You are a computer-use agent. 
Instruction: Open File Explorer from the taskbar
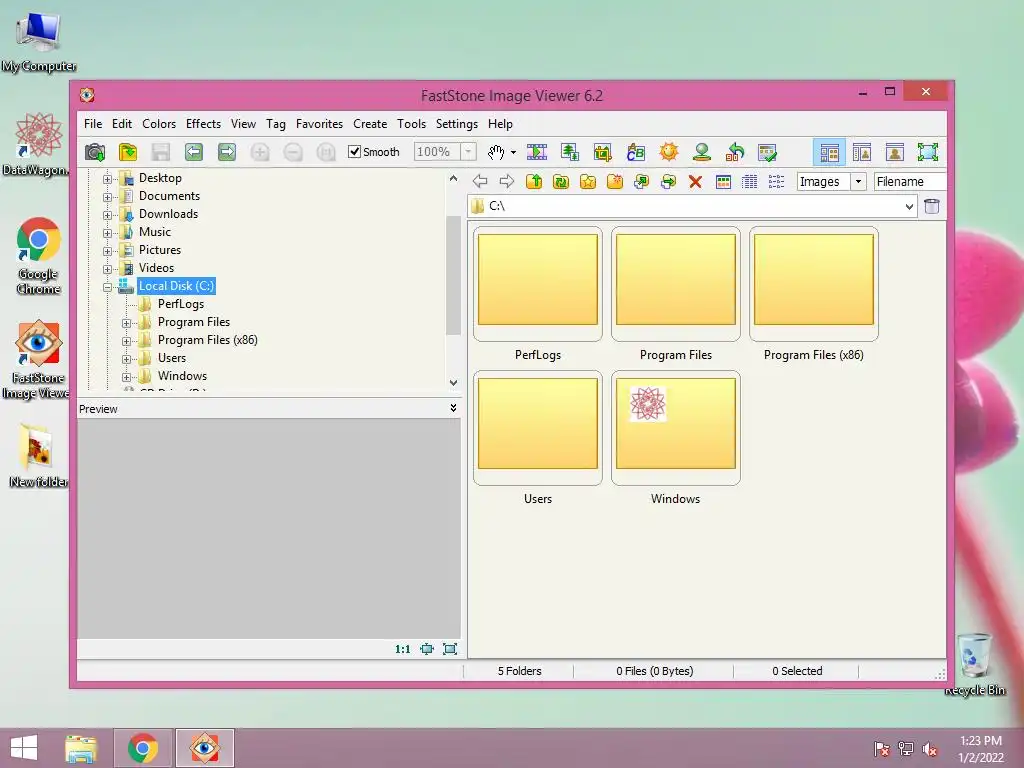pyautogui.click(x=81, y=748)
